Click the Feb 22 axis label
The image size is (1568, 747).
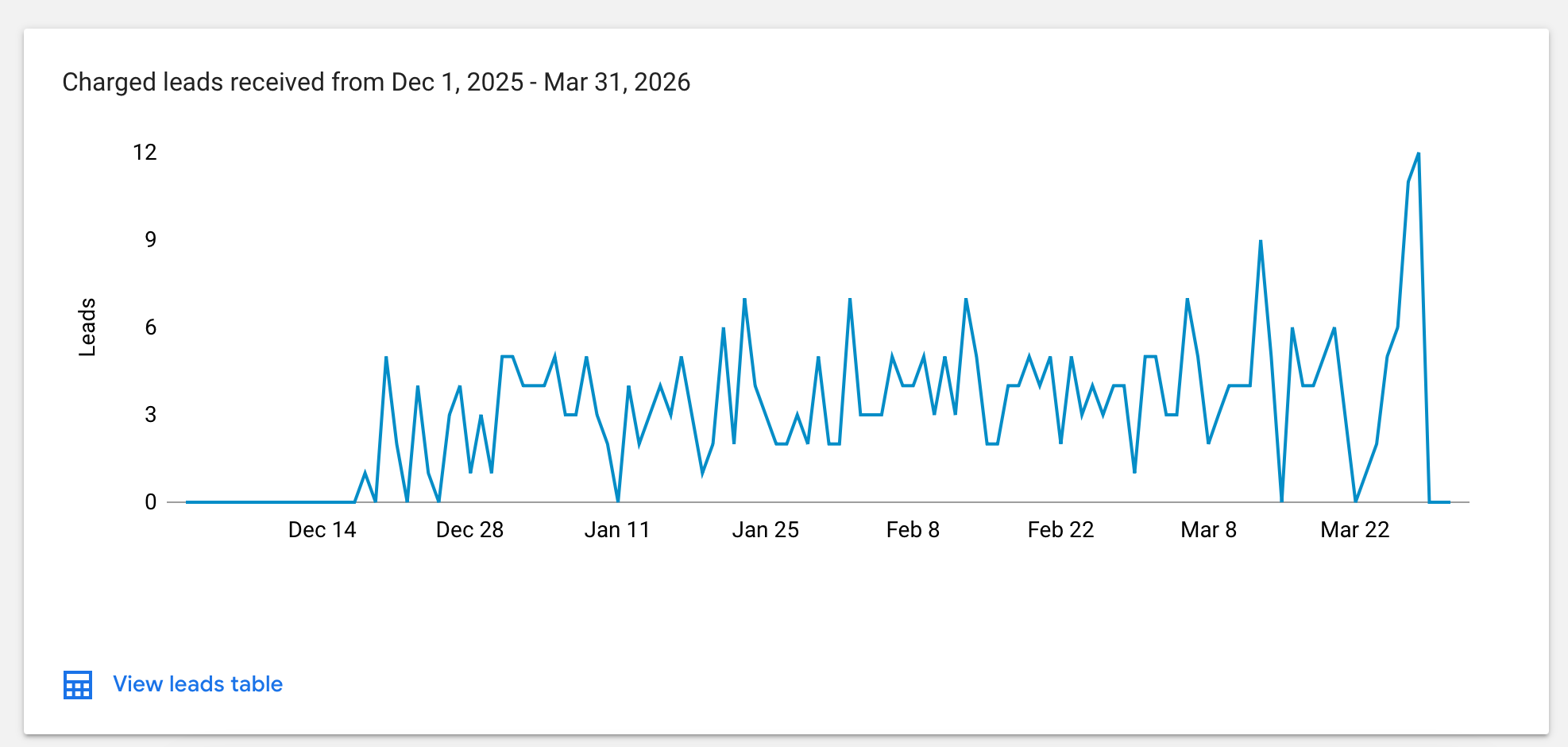click(x=1062, y=530)
